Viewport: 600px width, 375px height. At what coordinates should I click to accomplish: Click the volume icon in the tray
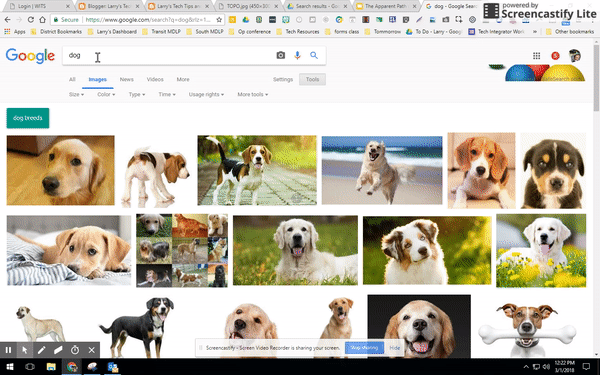546,367
